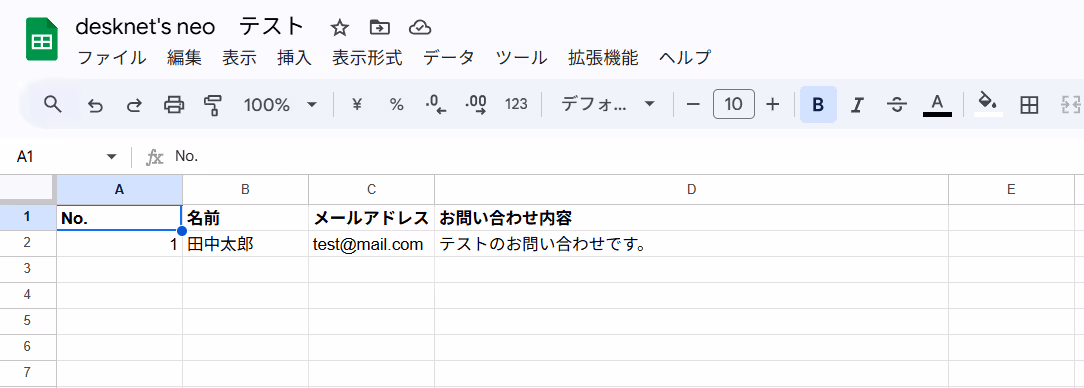Open the Google Sheets home icon
This screenshot has width=1084, height=388.
click(41, 40)
